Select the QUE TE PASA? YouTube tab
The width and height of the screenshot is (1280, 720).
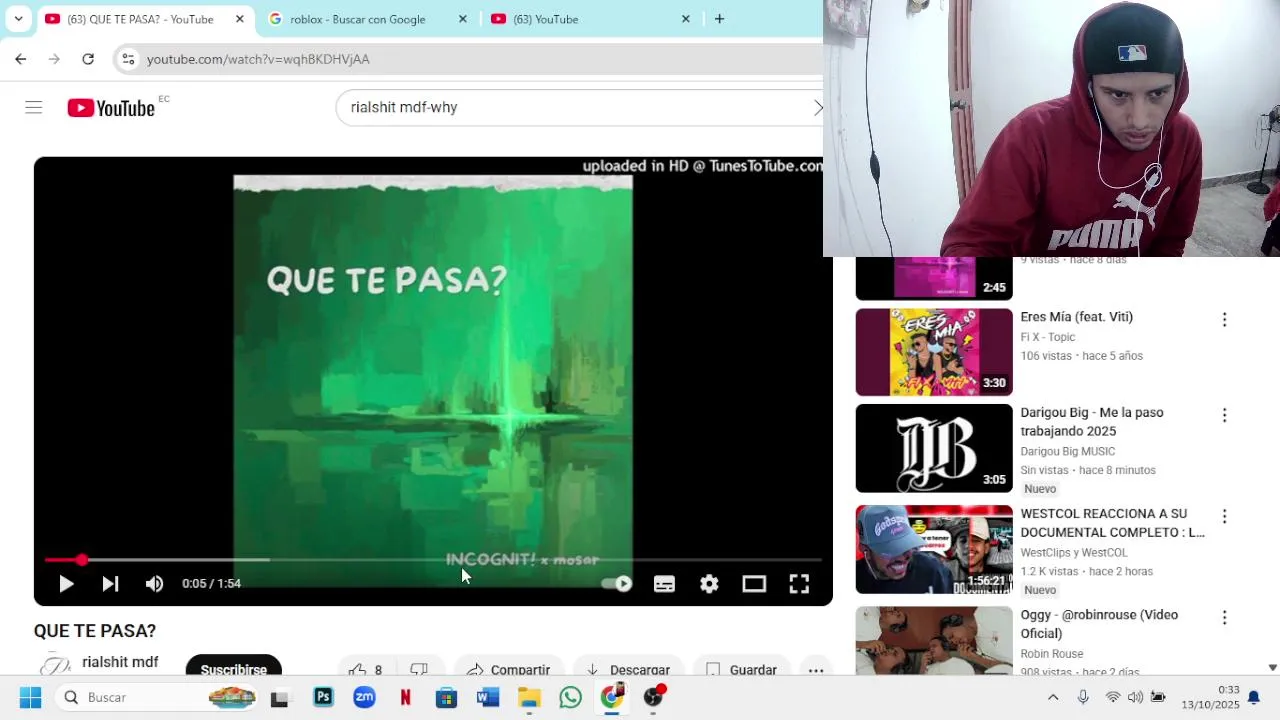pyautogui.click(x=140, y=19)
